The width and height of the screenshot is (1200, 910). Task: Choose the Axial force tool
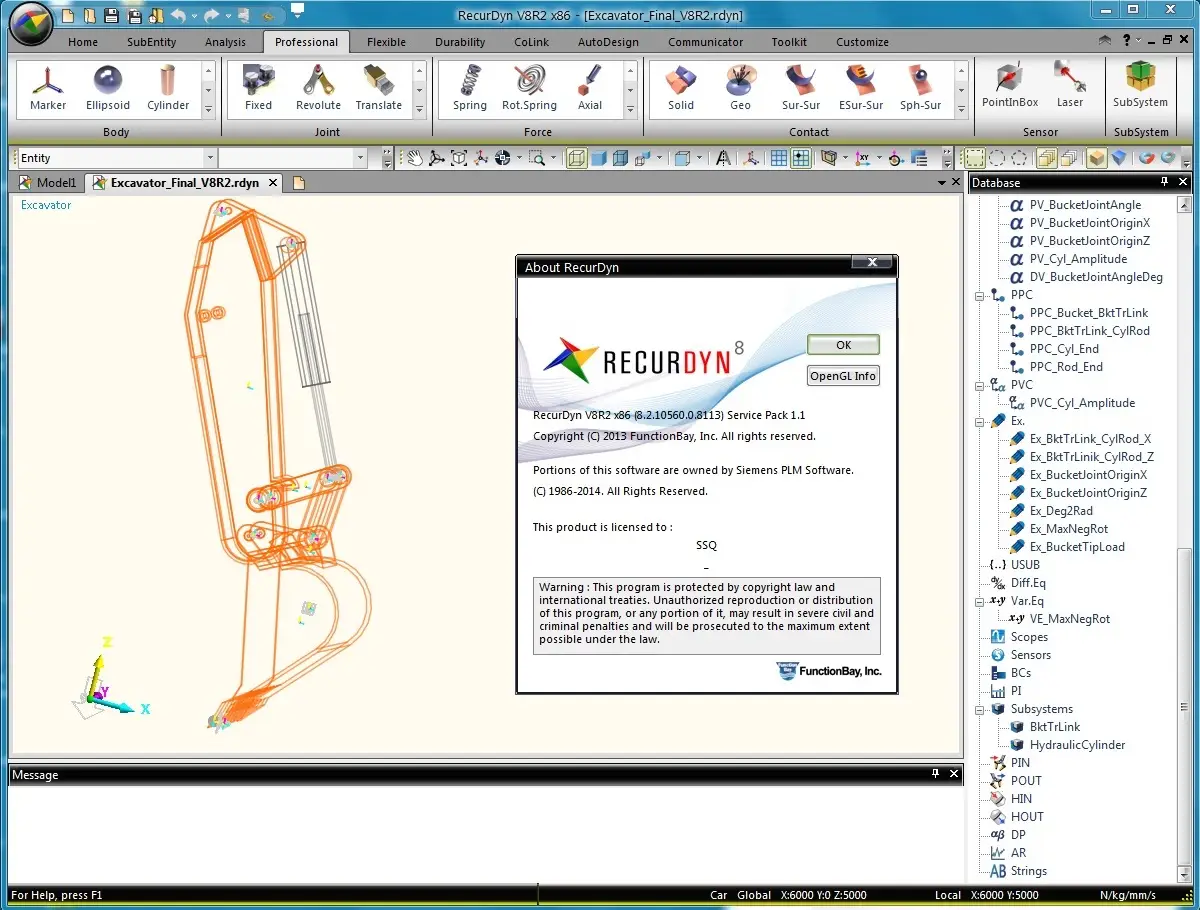point(590,89)
